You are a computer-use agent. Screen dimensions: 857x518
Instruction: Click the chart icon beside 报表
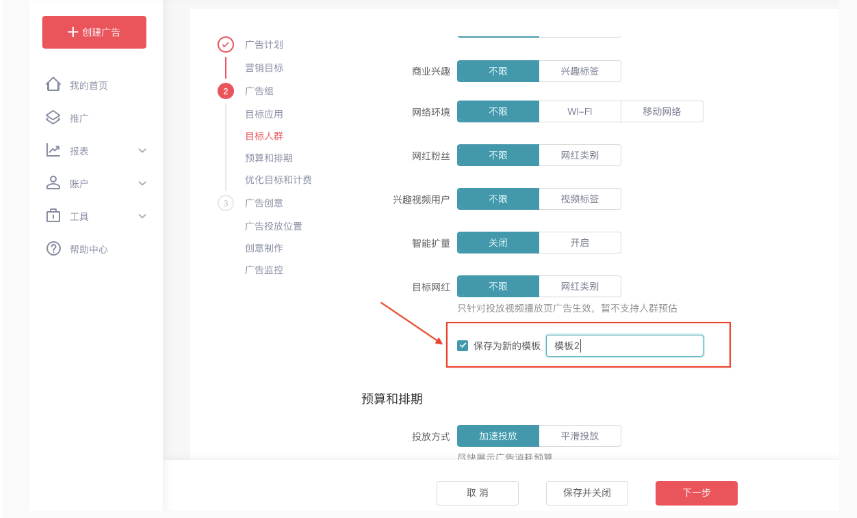54,151
